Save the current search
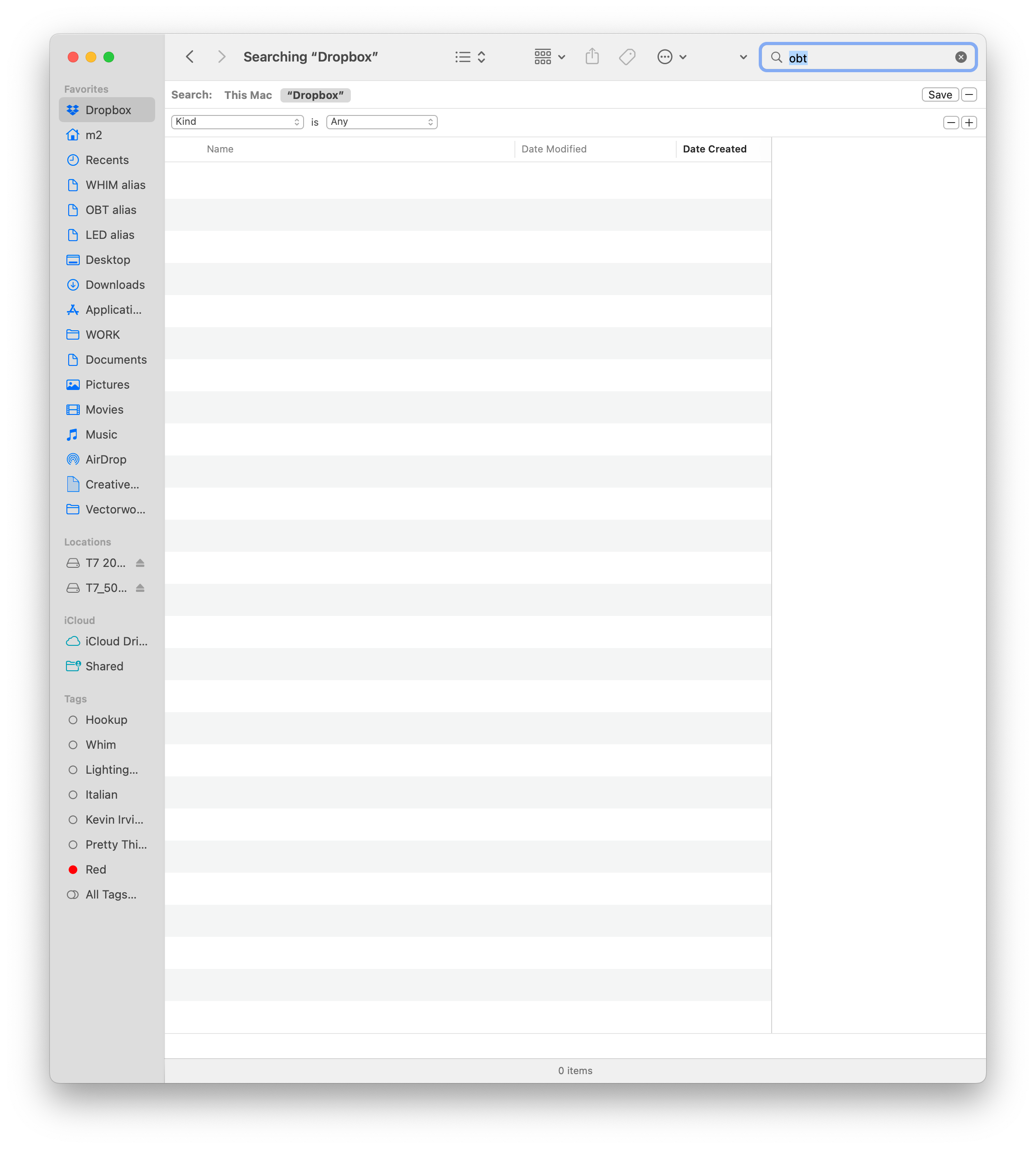Screen dimensions: 1036x1149 point(939,94)
